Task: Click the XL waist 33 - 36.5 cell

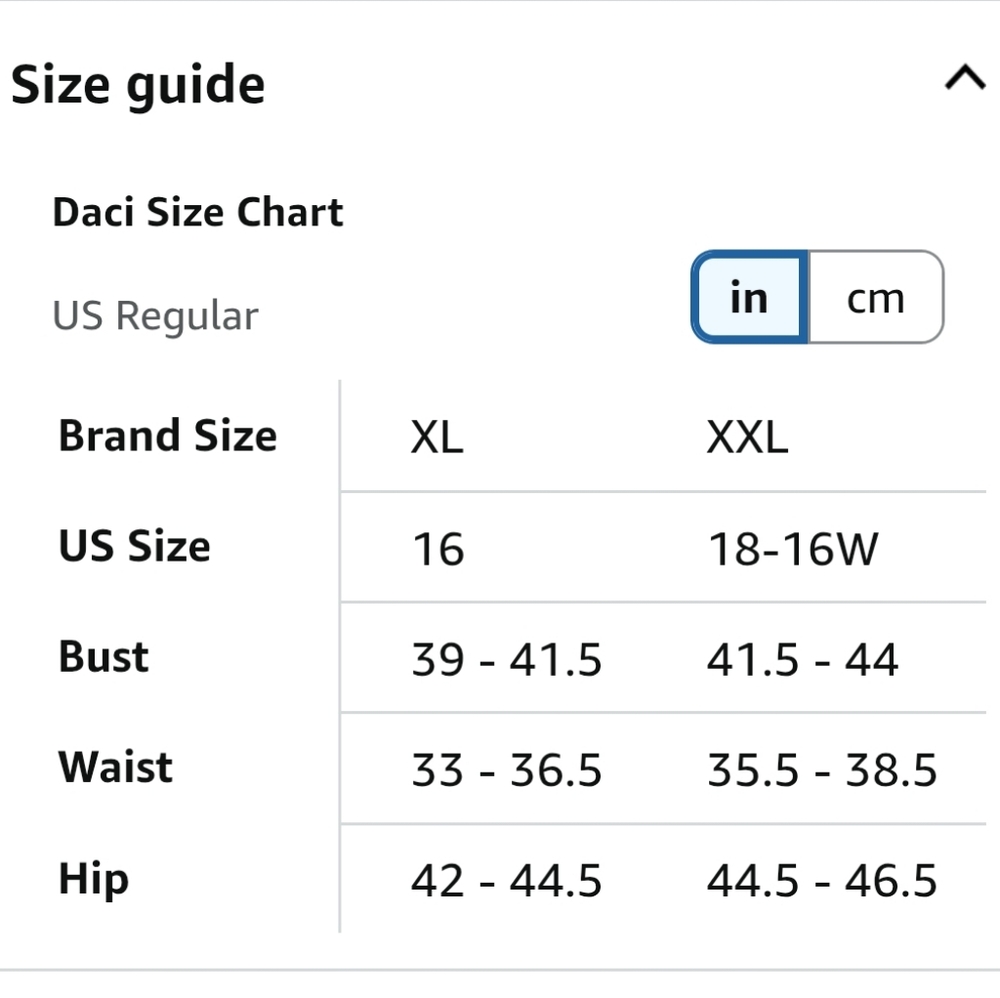Action: 506,770
